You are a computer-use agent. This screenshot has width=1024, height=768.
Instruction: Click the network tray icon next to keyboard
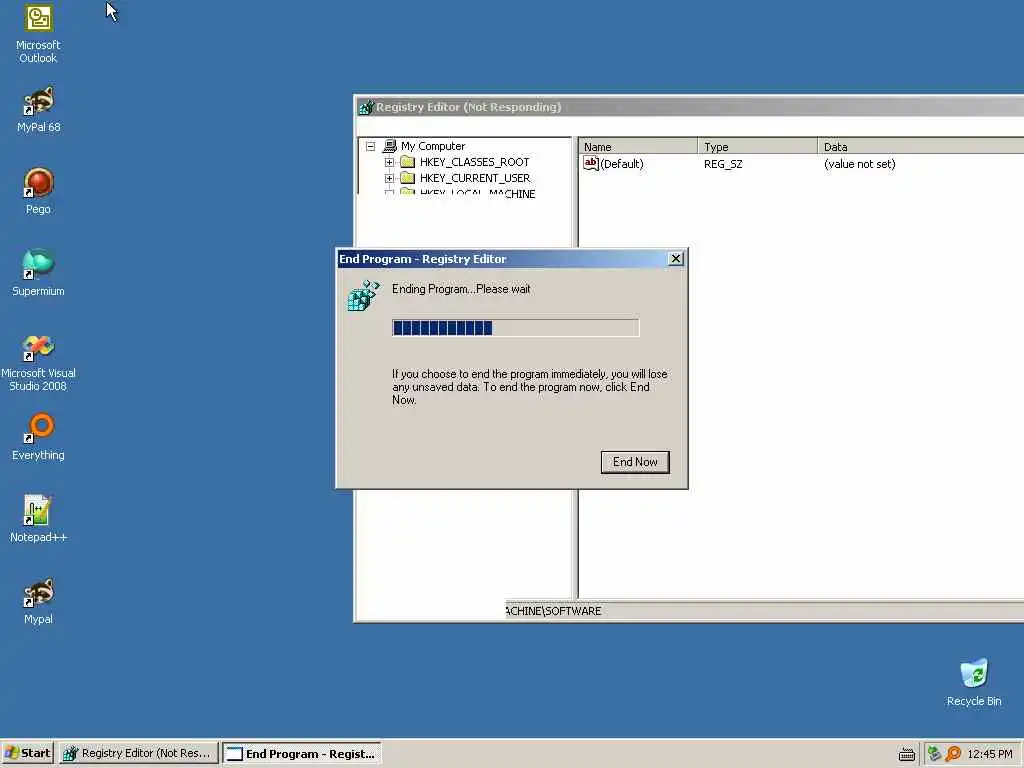(x=934, y=754)
